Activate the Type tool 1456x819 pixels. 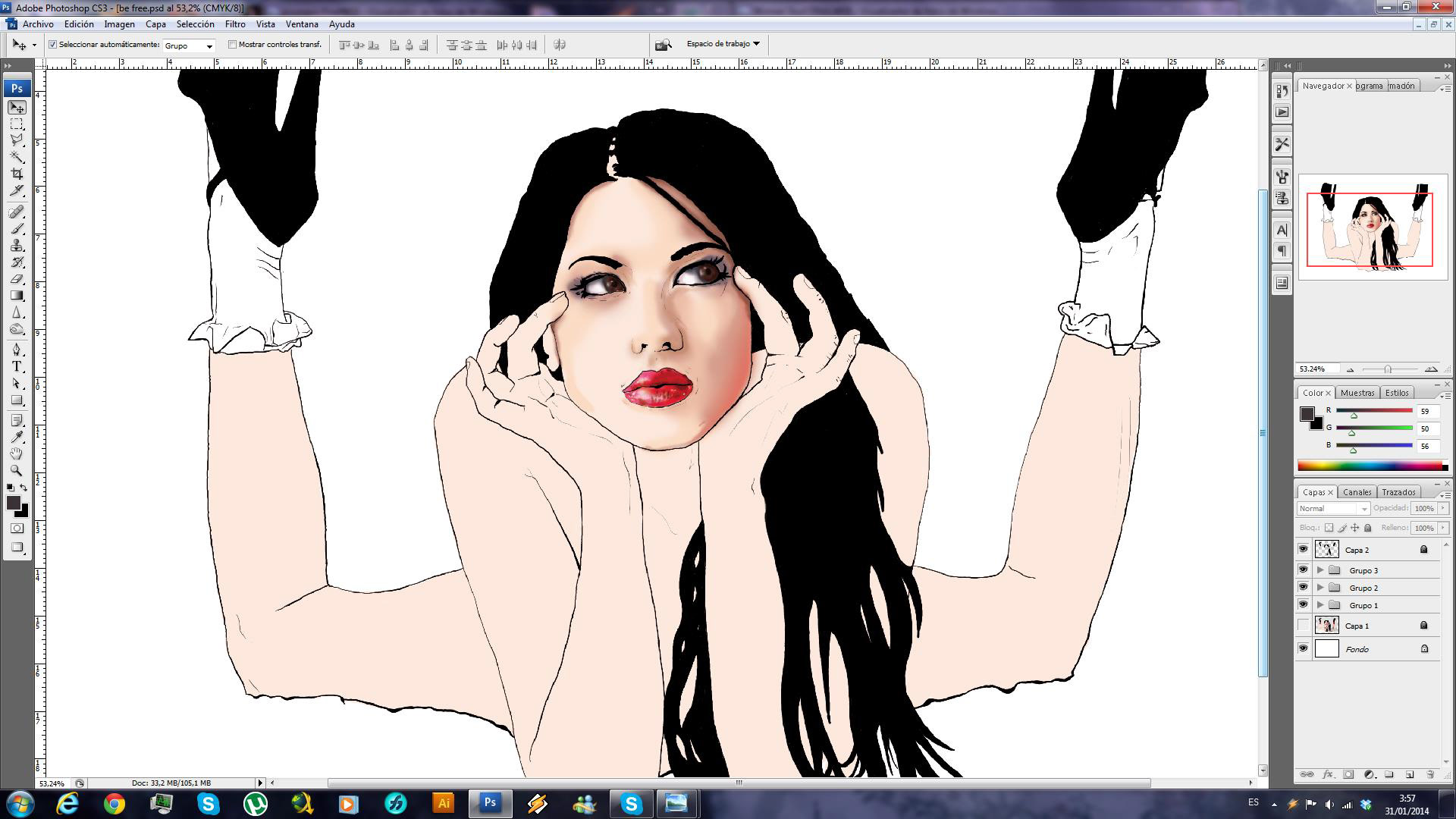[17, 367]
